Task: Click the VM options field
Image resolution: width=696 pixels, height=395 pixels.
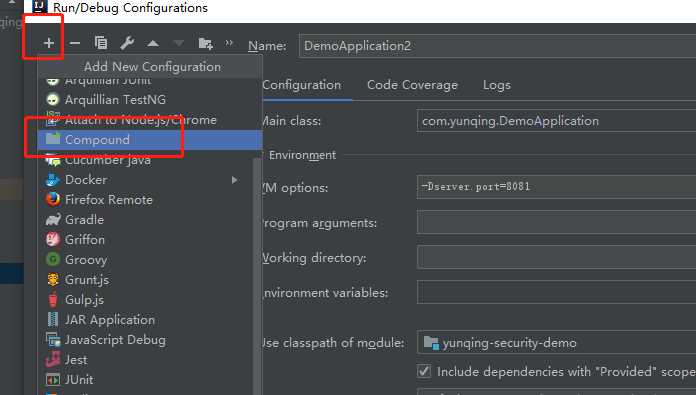Action: (556, 187)
